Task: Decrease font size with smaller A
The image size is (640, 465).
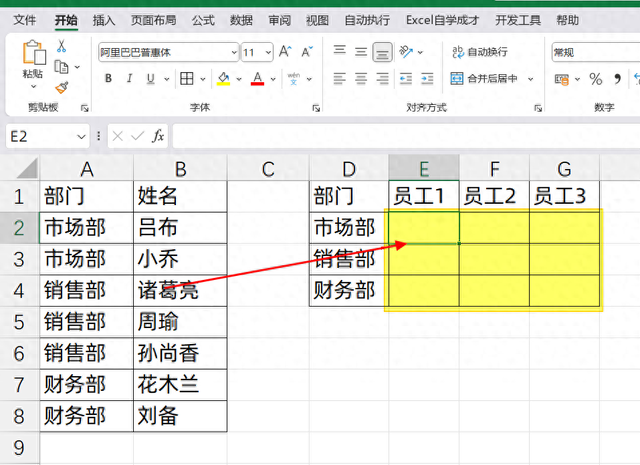Action: 307,52
